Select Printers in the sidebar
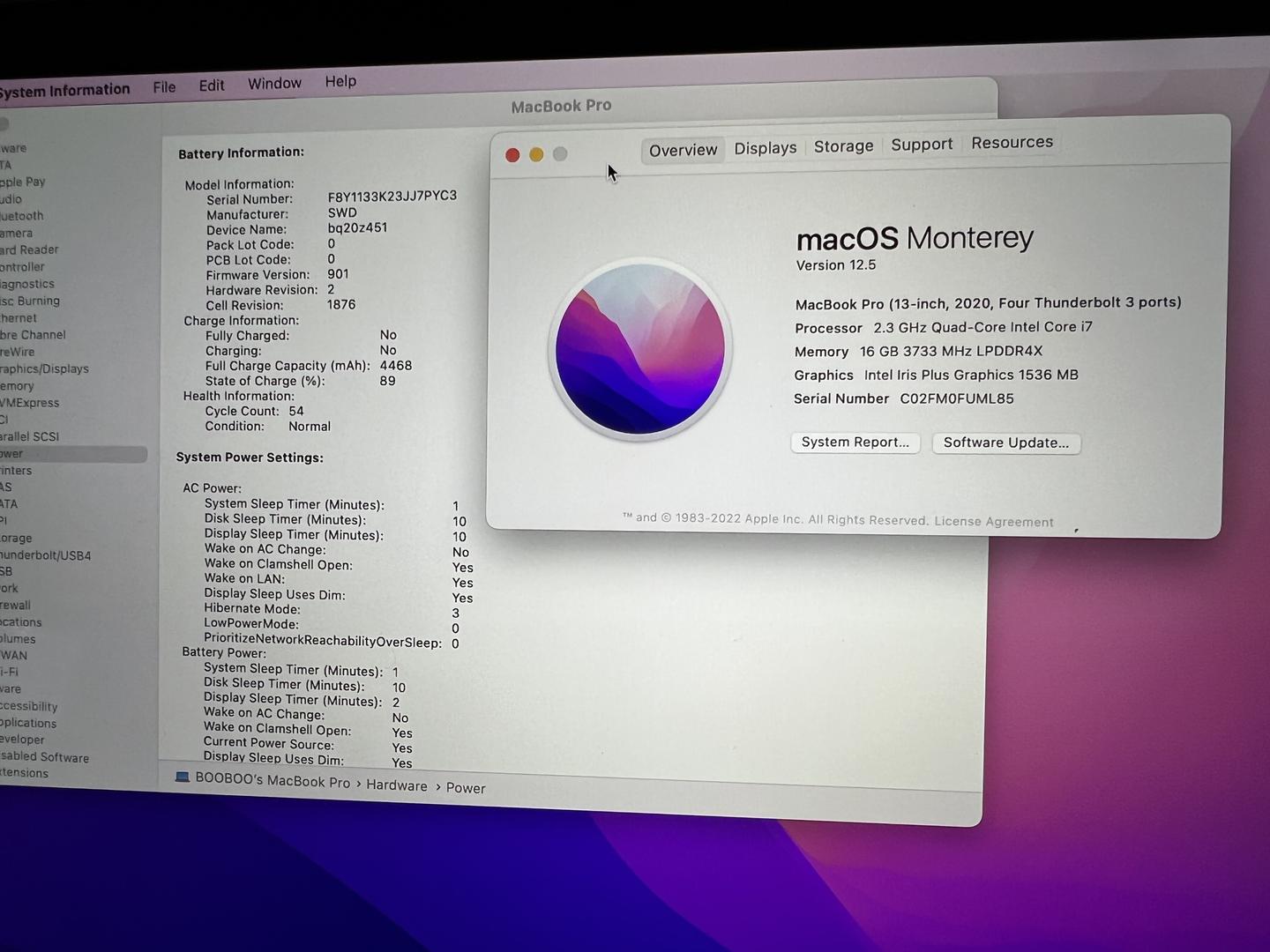This screenshot has width=1270, height=952. click(16, 471)
